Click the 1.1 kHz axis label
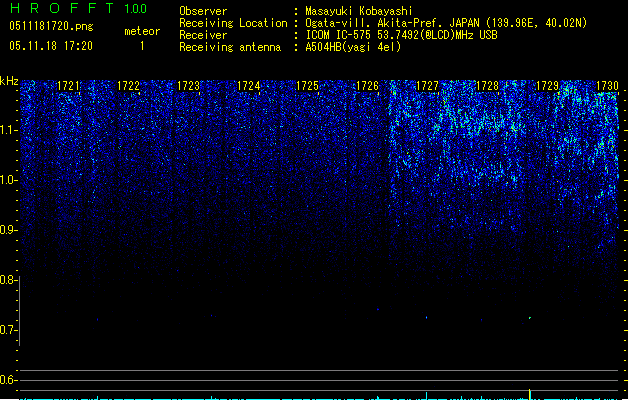This screenshot has width=629, height=400. [x=8, y=130]
